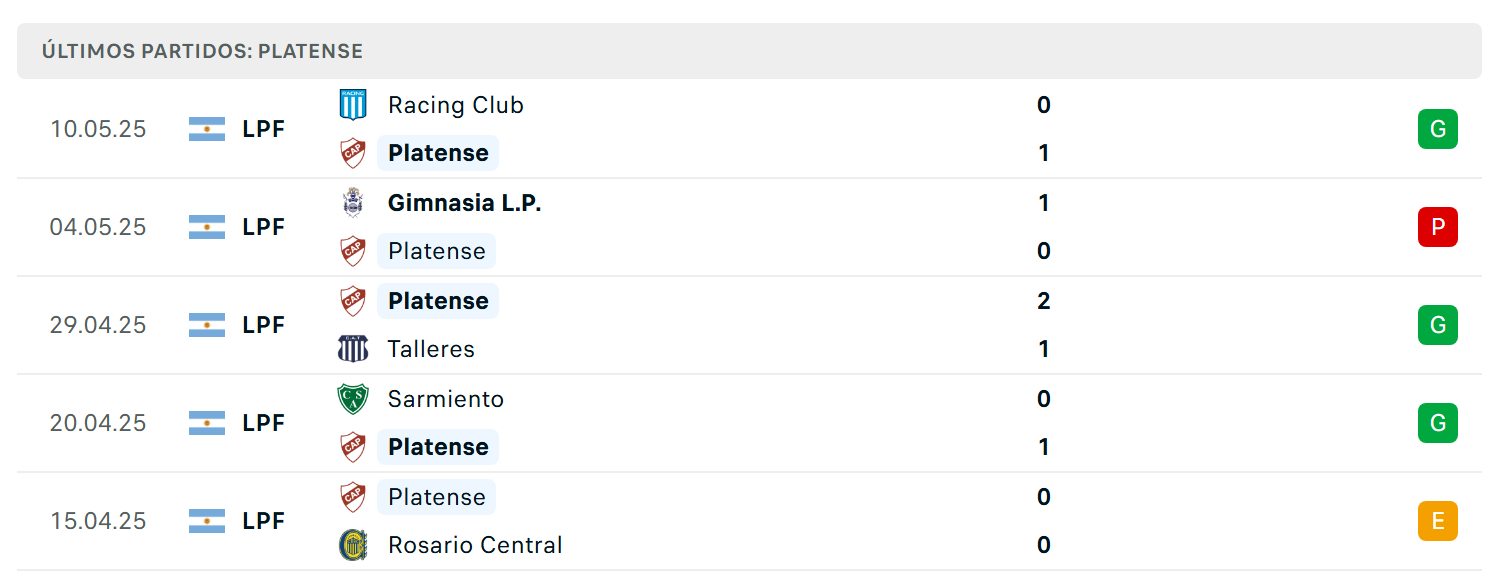Click orange E draw badge
Screen dimensions: 1496x585
coord(1438,521)
